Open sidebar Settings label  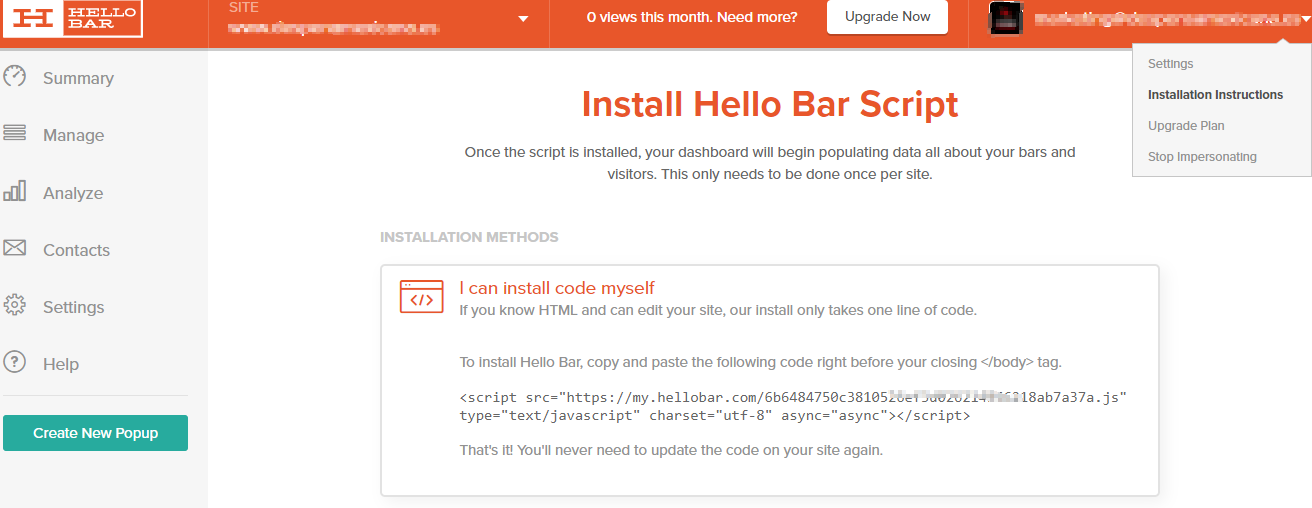(73, 307)
